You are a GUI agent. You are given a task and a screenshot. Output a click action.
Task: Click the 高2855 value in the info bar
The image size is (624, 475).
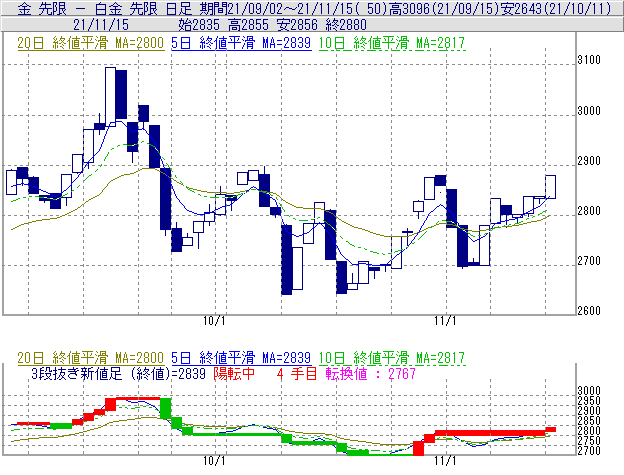[248, 25]
